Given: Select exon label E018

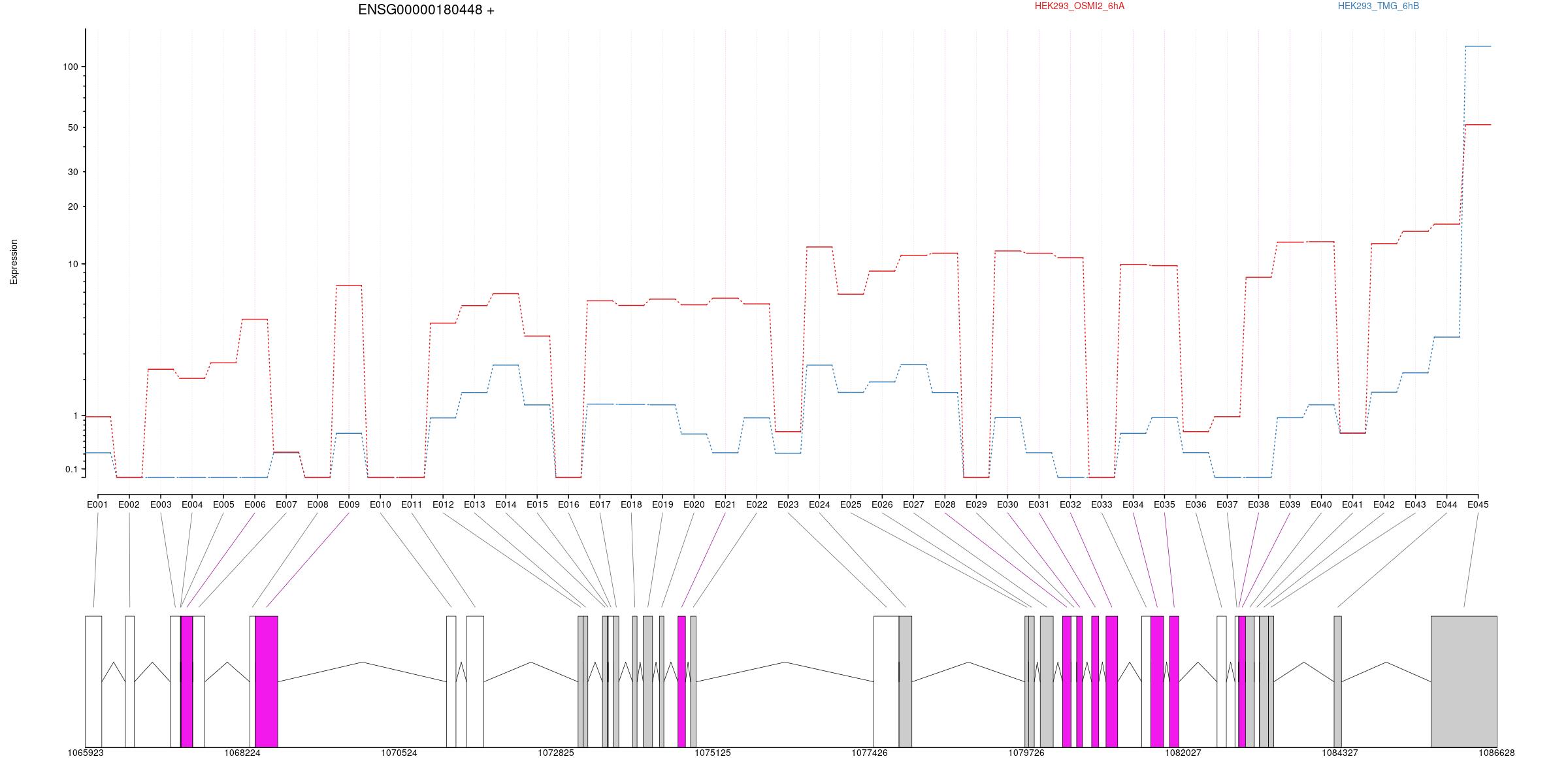Looking at the screenshot, I should [631, 504].
